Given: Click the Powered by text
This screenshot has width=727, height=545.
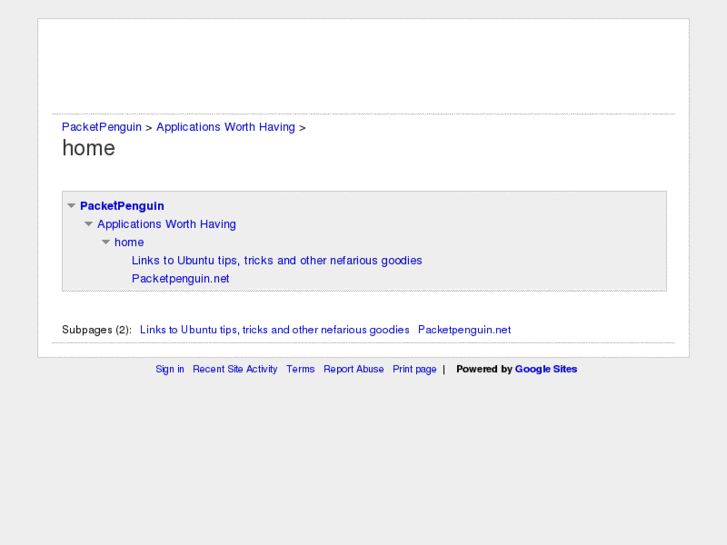Looking at the screenshot, I should [x=484, y=369].
